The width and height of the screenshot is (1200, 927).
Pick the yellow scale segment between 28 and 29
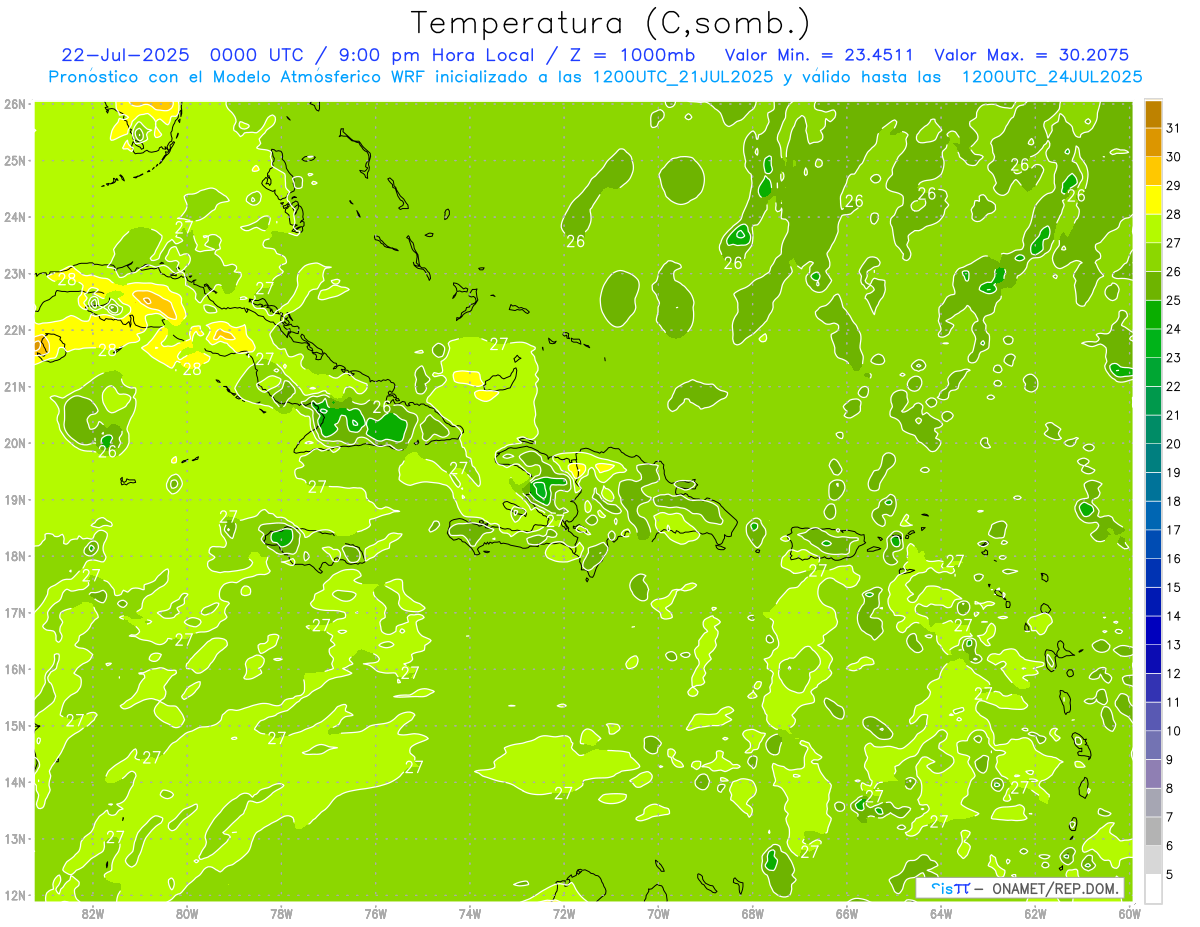click(x=1153, y=200)
